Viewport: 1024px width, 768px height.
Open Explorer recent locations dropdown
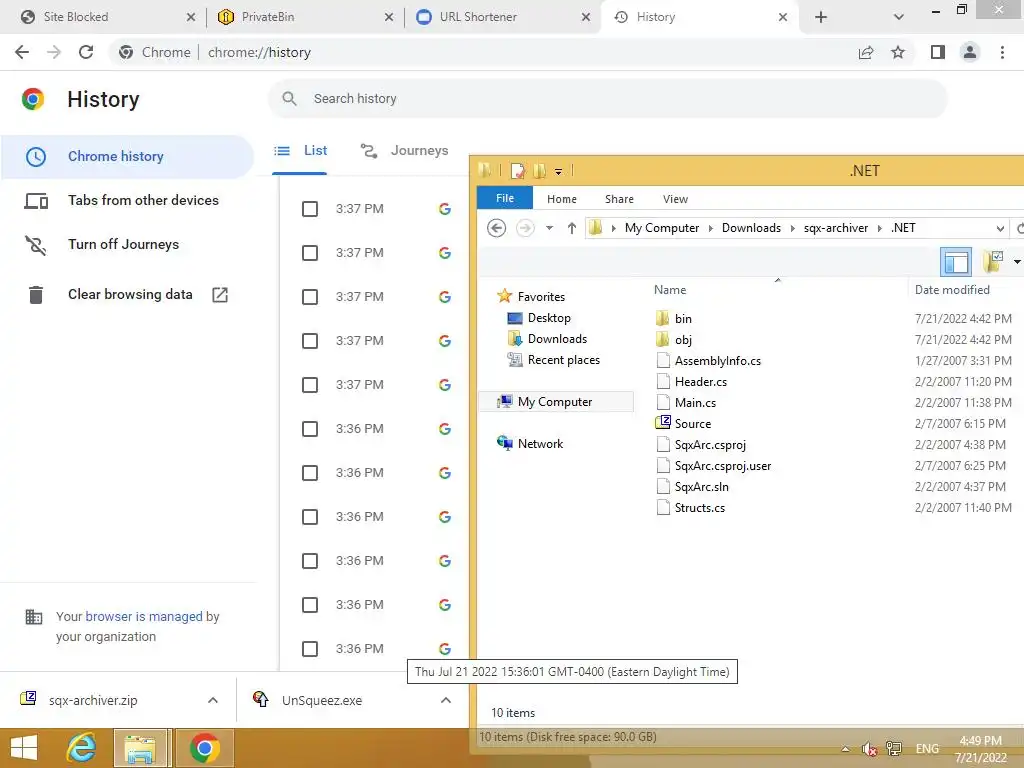click(549, 228)
